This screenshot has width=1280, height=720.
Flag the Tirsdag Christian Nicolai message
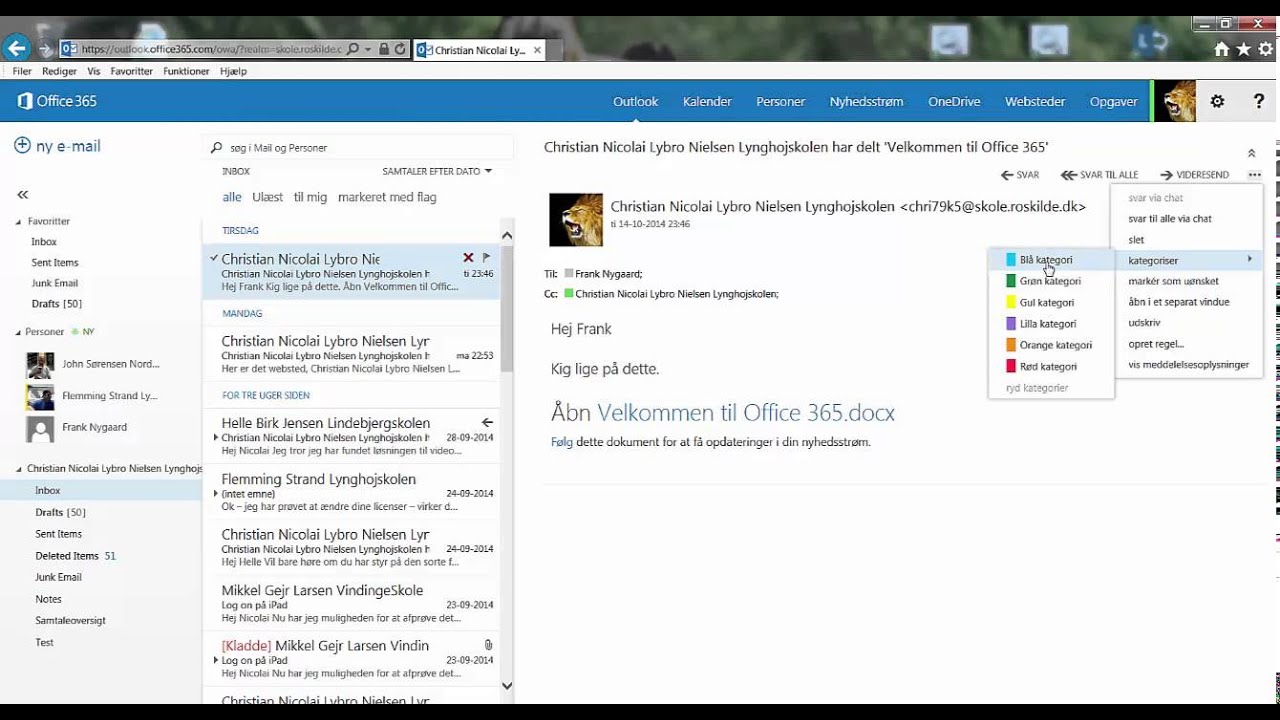[x=487, y=258]
